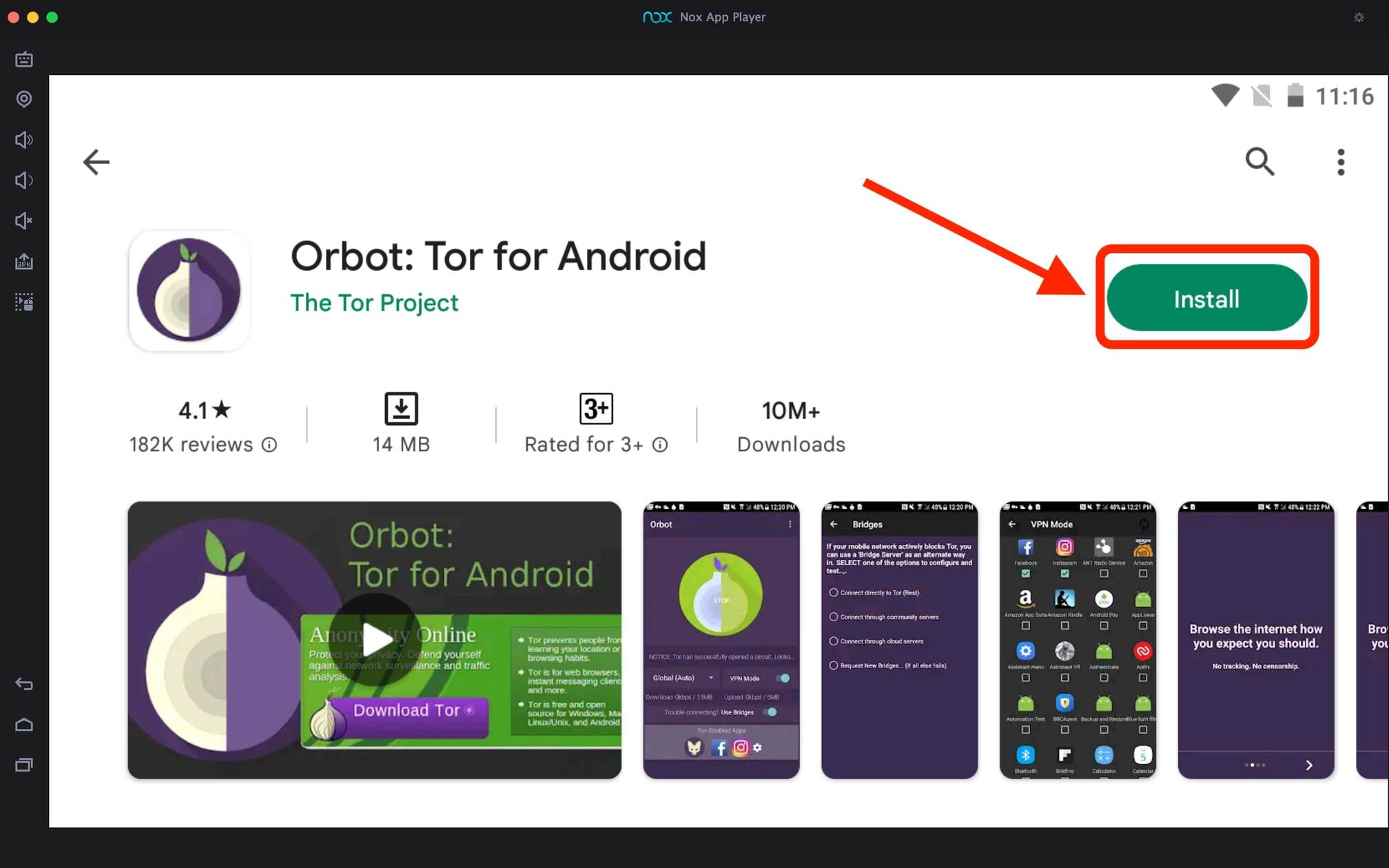
Task: Click the 10M+ Downloads stat
Action: pyautogui.click(x=791, y=427)
